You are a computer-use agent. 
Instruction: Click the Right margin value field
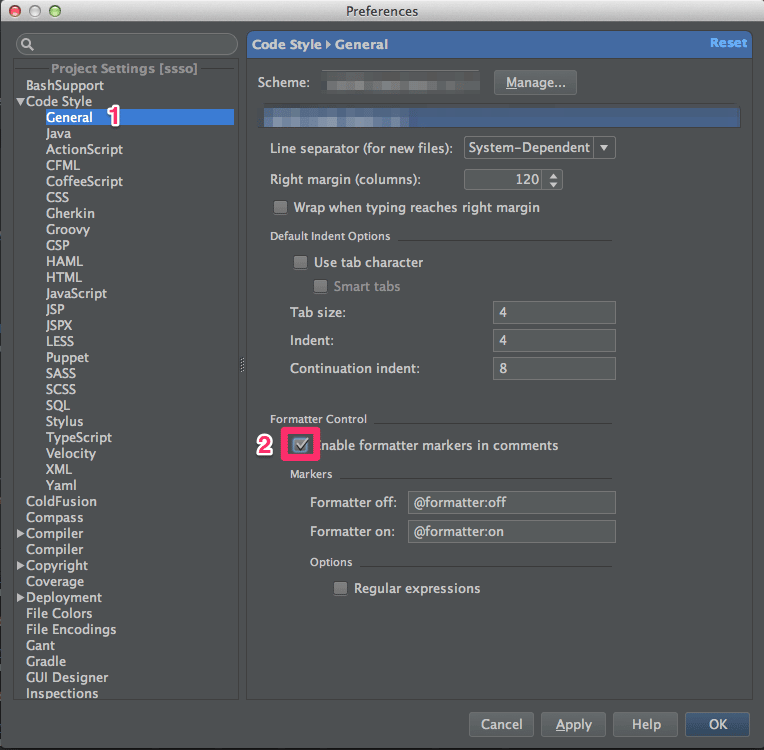504,179
